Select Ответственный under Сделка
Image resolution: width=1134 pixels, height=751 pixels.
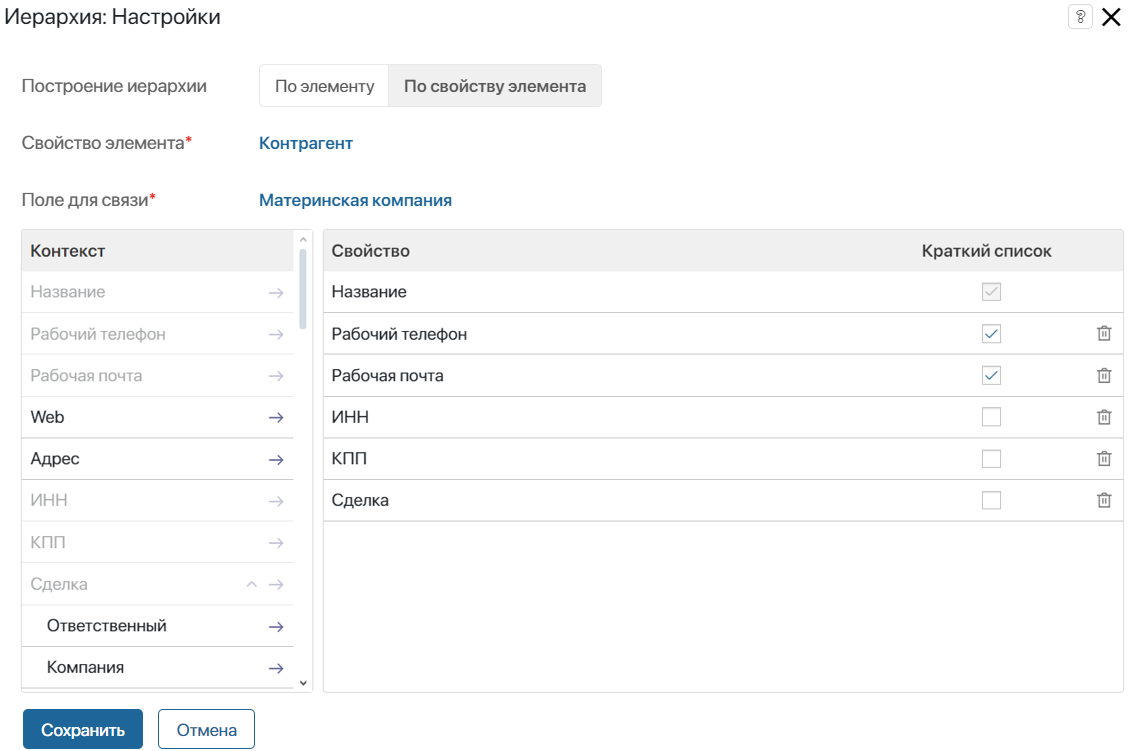(x=157, y=626)
